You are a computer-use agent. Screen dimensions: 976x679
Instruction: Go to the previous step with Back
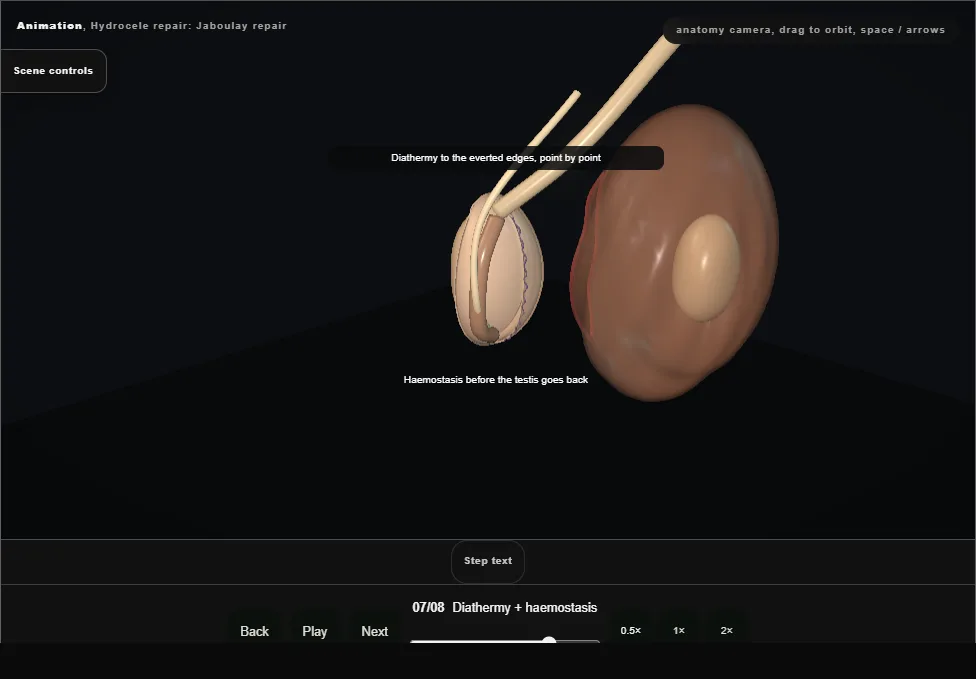[x=255, y=631]
